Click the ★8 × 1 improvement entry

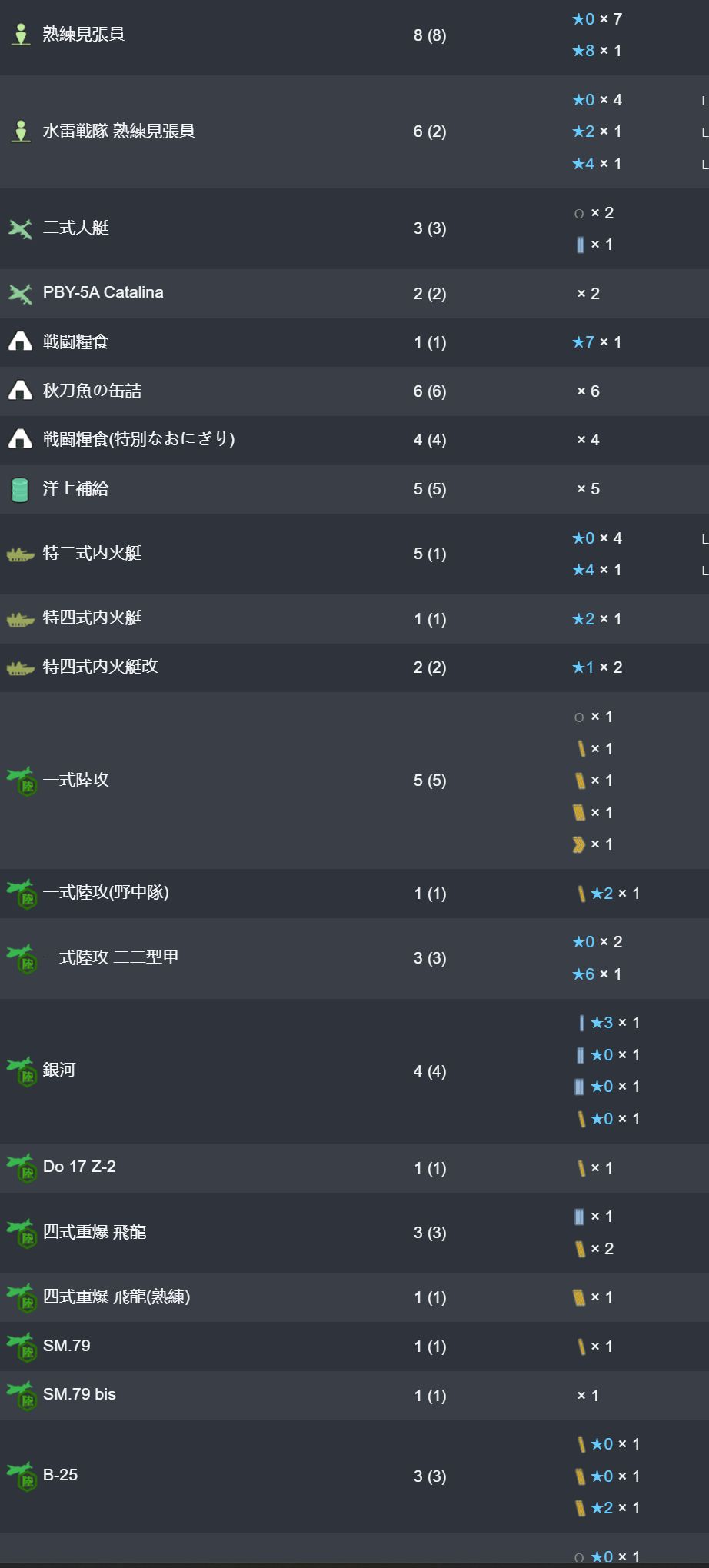[x=597, y=51]
